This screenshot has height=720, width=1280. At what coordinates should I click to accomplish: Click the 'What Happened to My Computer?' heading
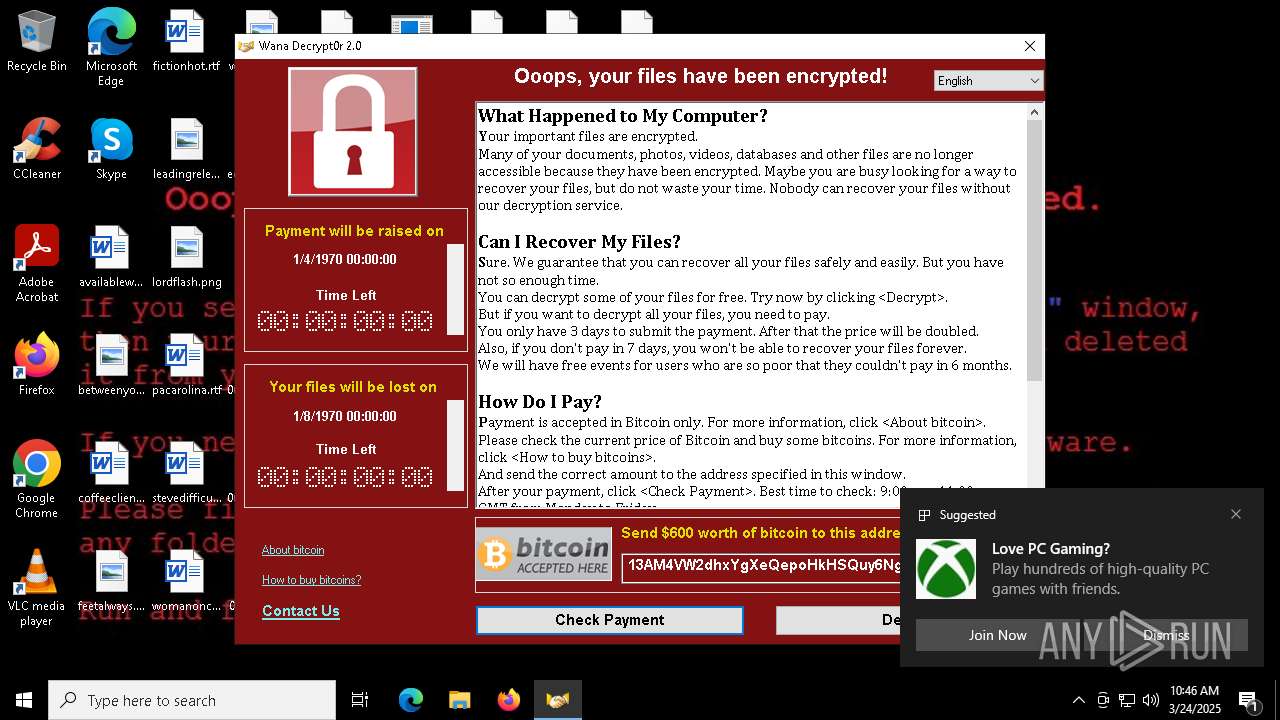[x=623, y=116]
